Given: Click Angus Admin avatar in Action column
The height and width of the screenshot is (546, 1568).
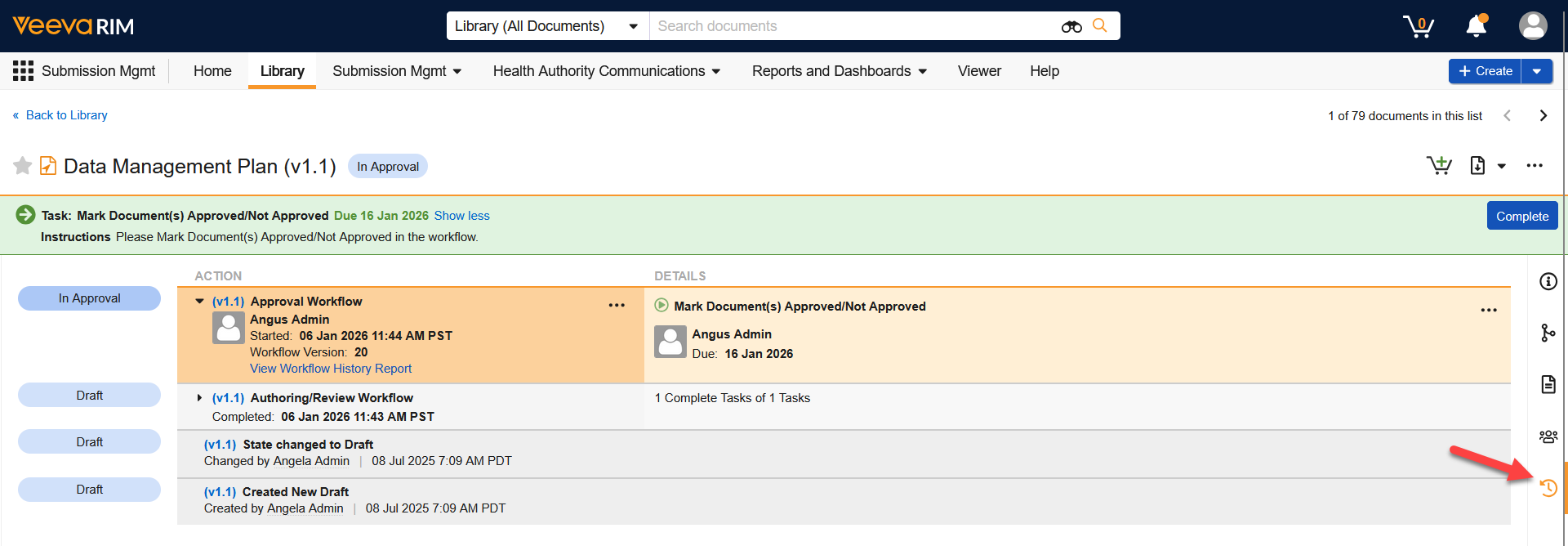Looking at the screenshot, I should [x=228, y=328].
